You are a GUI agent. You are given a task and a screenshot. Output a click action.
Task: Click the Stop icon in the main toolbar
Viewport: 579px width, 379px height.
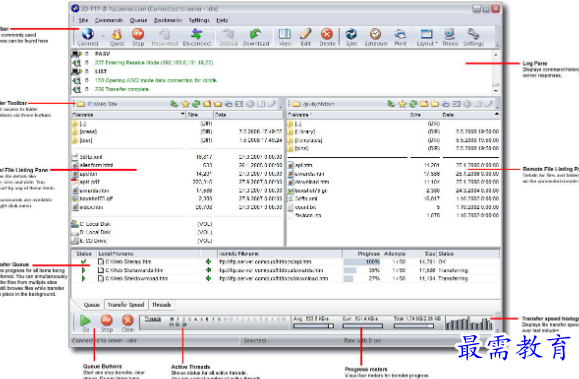(138, 34)
